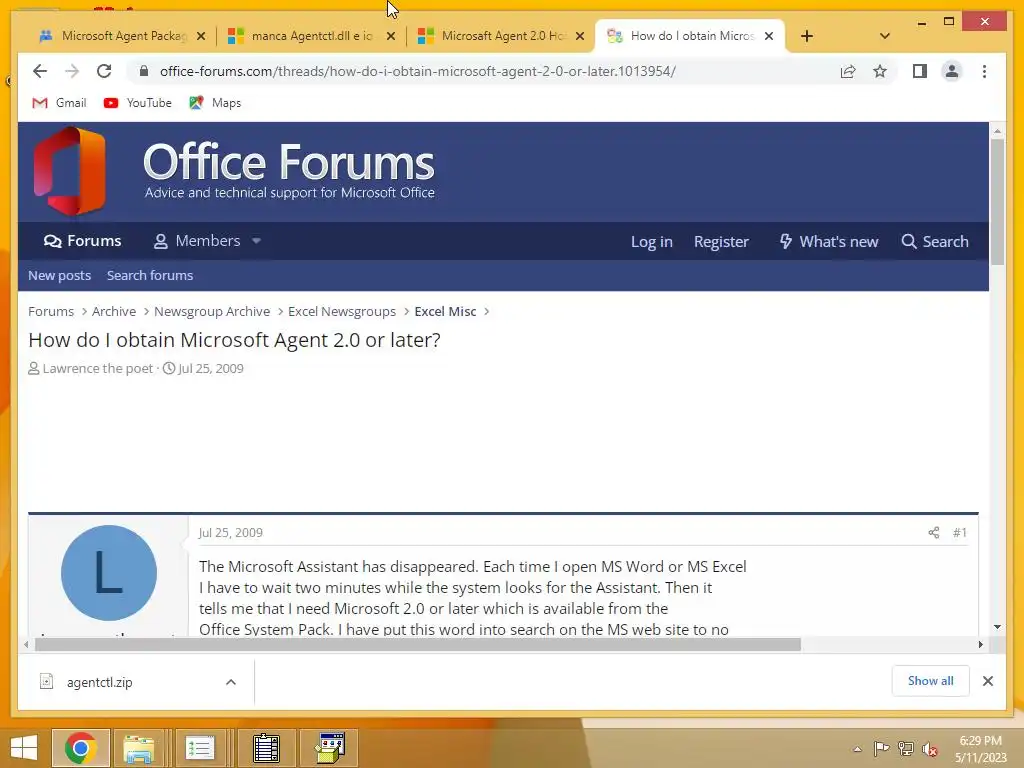Screen dimensions: 1024x768
Task: Open Maps bookmark
Action: coord(215,103)
